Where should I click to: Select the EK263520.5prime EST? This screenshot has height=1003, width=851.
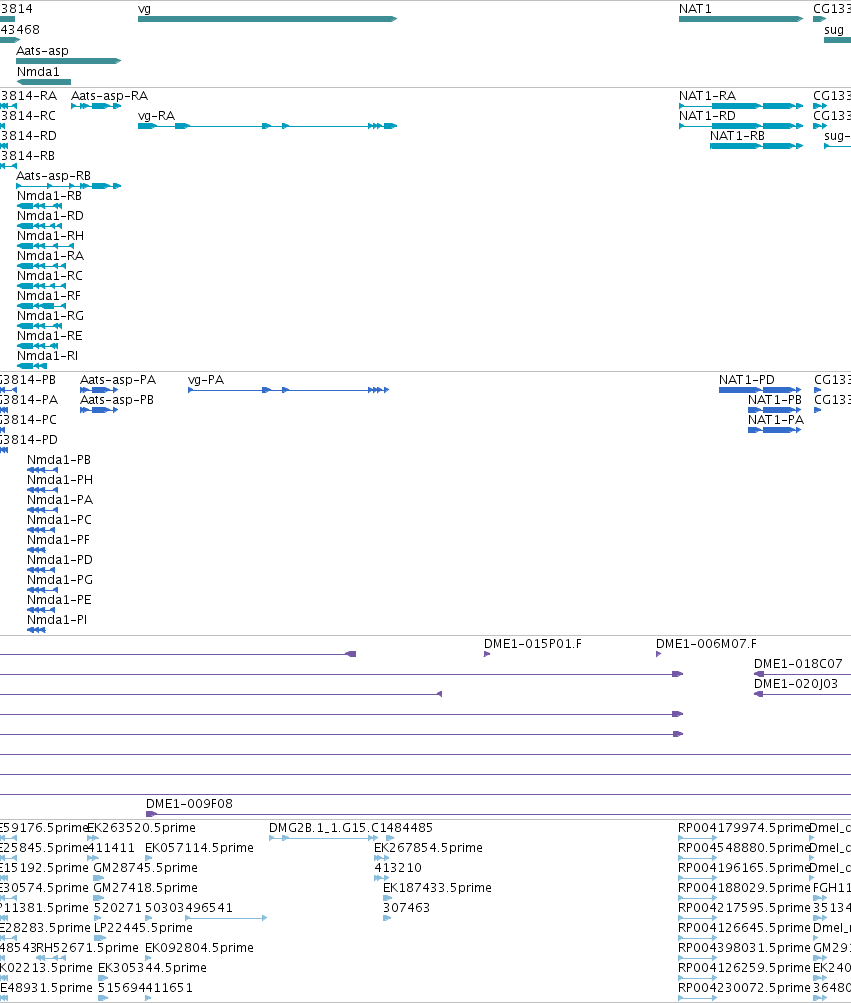(93, 838)
